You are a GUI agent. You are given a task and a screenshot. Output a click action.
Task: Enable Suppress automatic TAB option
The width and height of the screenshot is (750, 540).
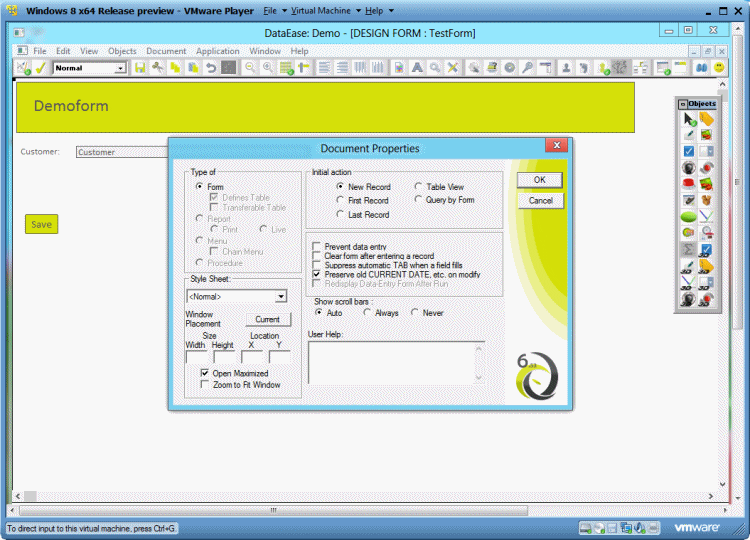click(x=316, y=265)
